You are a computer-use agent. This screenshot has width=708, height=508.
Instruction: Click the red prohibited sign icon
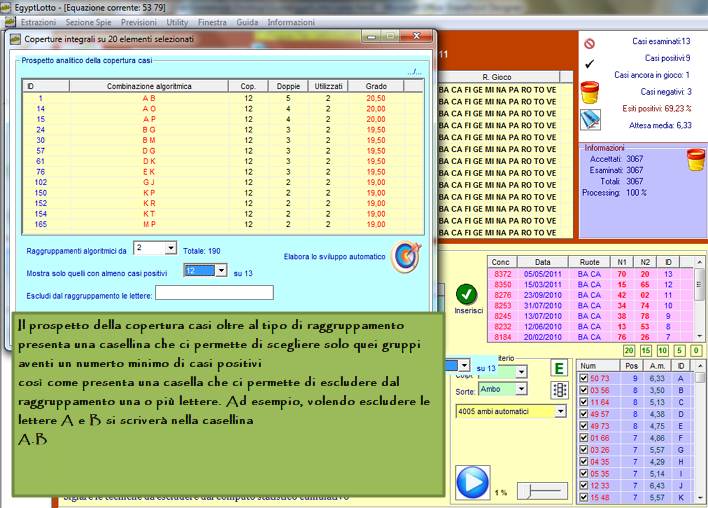[589, 44]
